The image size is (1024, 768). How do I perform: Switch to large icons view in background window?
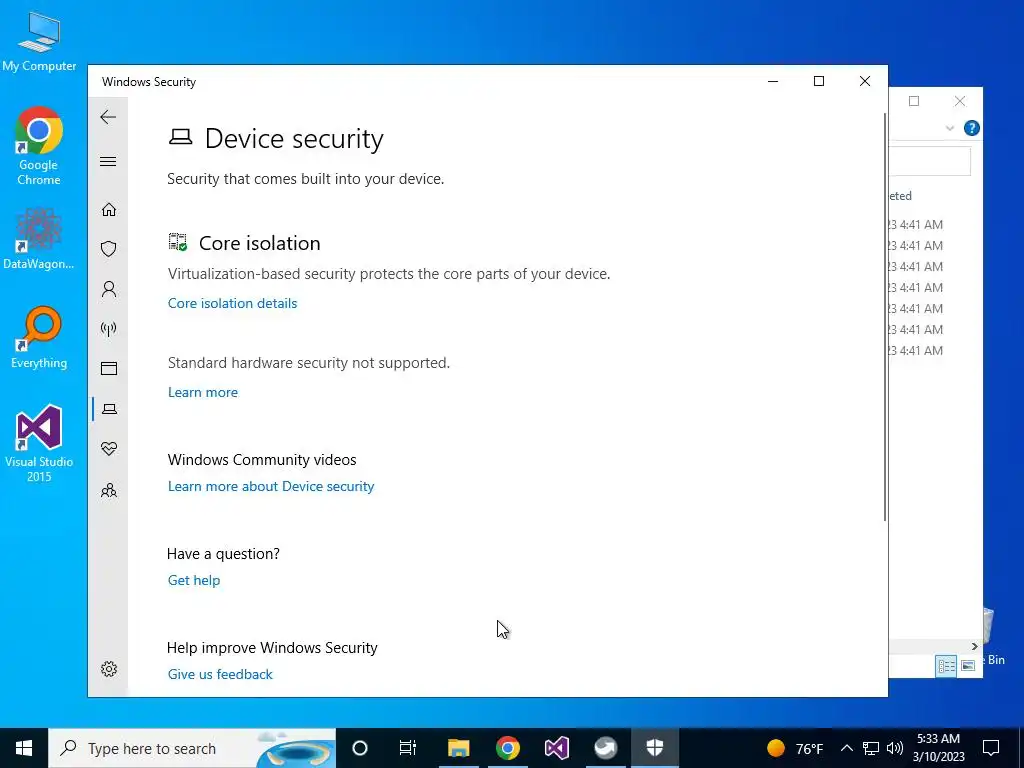pyautogui.click(x=968, y=666)
